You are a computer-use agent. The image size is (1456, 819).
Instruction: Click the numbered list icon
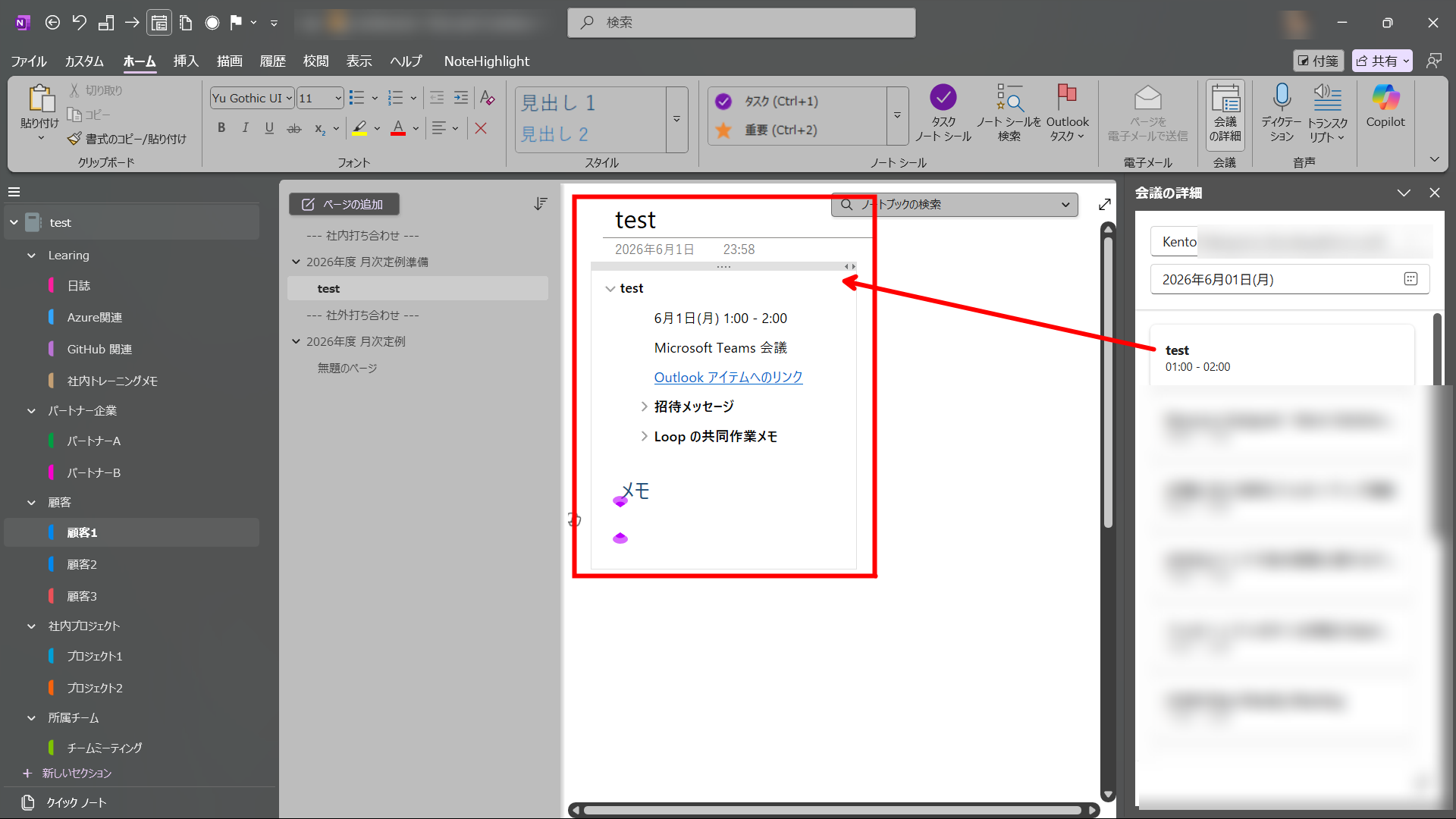[x=395, y=98]
